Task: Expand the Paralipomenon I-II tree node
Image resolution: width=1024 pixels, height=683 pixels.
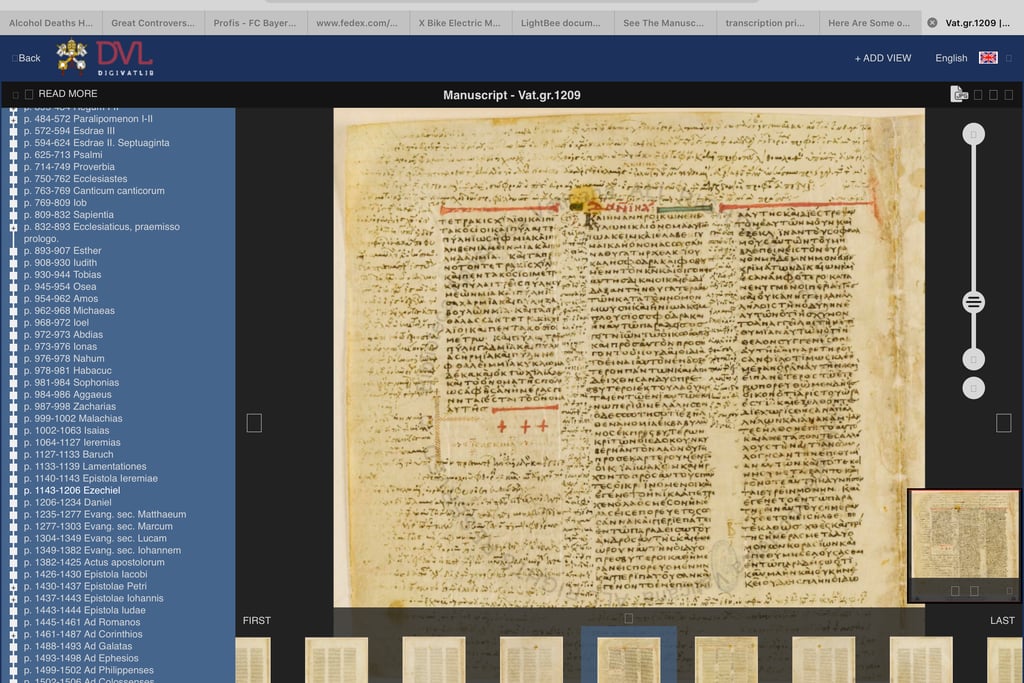Action: click(x=13, y=119)
